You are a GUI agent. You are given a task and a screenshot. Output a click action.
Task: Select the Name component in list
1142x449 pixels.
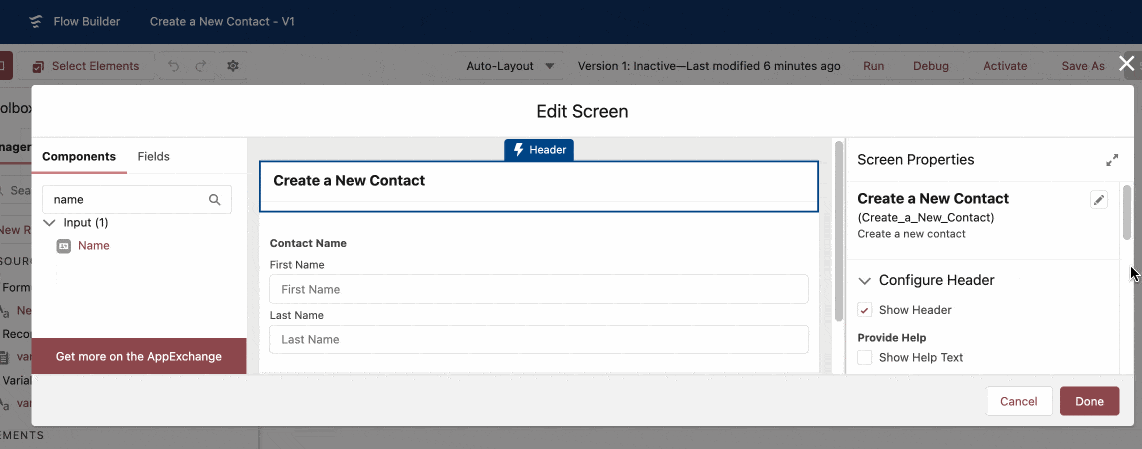click(94, 246)
